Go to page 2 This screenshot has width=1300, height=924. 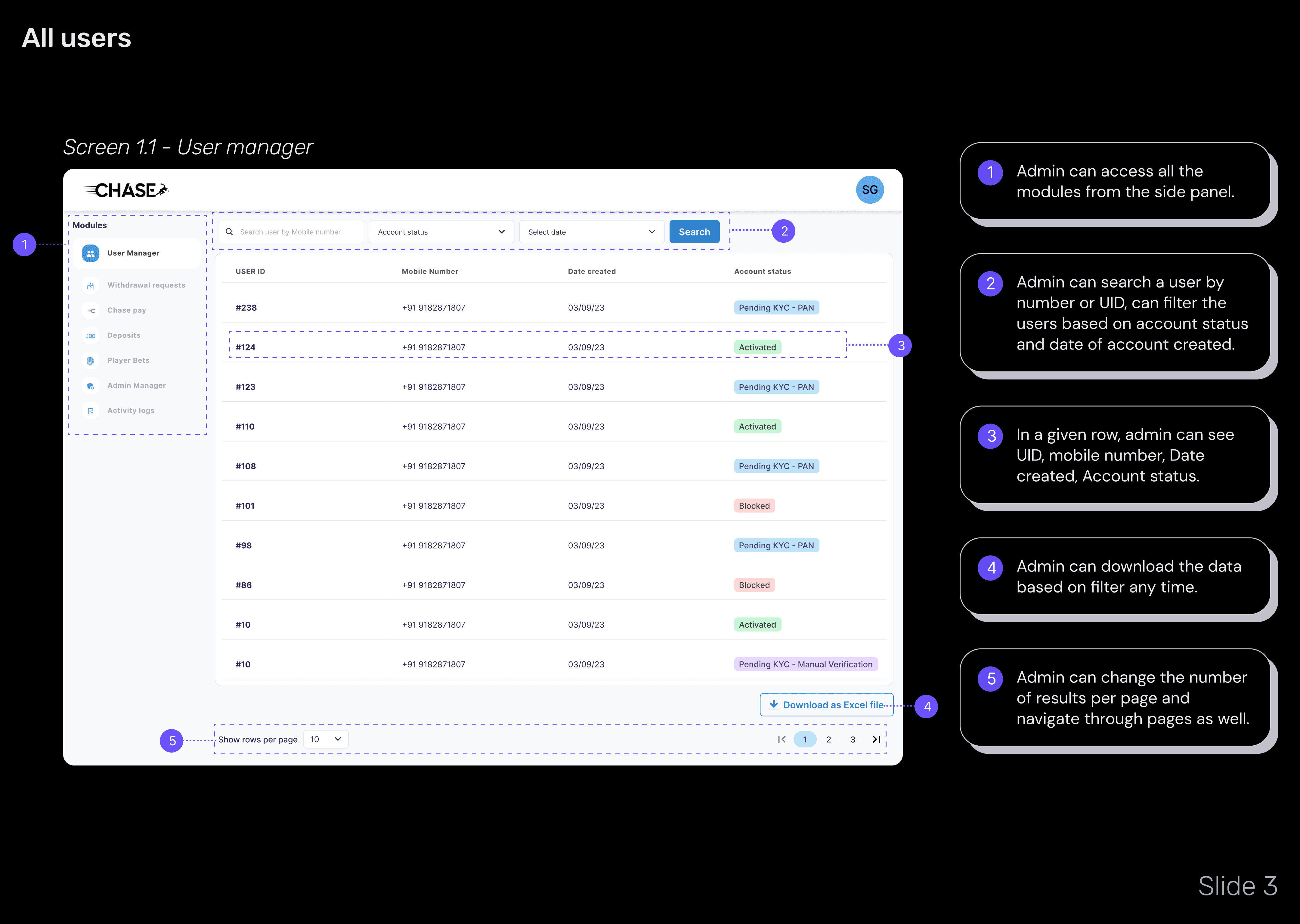(829, 740)
